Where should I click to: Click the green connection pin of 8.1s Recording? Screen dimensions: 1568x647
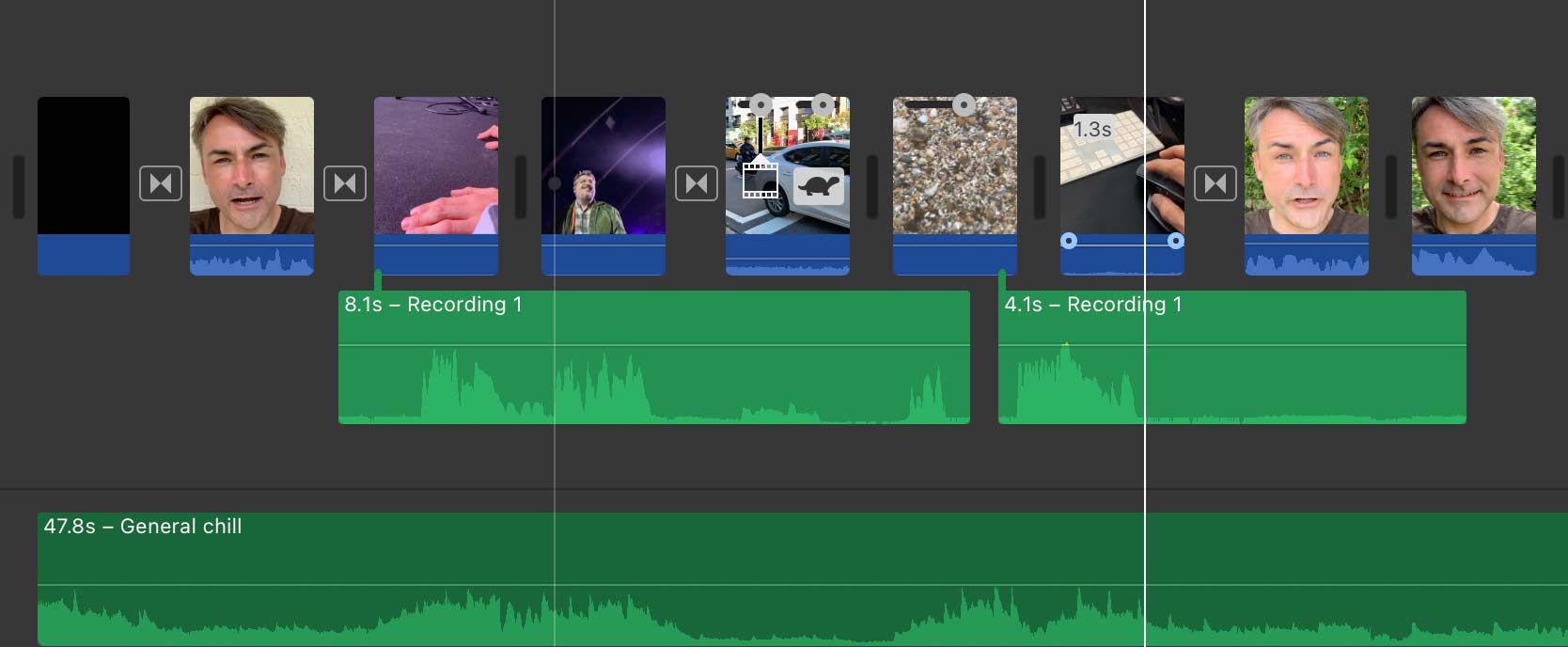[x=378, y=280]
